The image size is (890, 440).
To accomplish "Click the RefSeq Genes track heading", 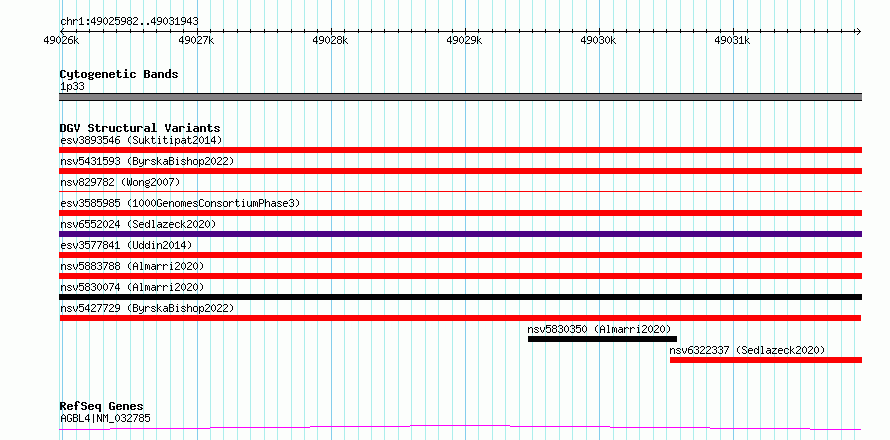I will (101, 406).
